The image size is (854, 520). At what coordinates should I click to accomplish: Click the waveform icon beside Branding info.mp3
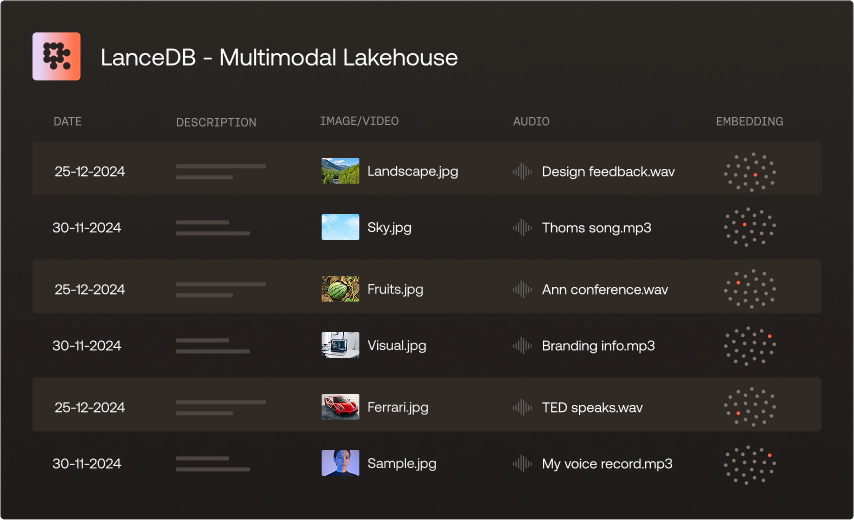click(522, 346)
